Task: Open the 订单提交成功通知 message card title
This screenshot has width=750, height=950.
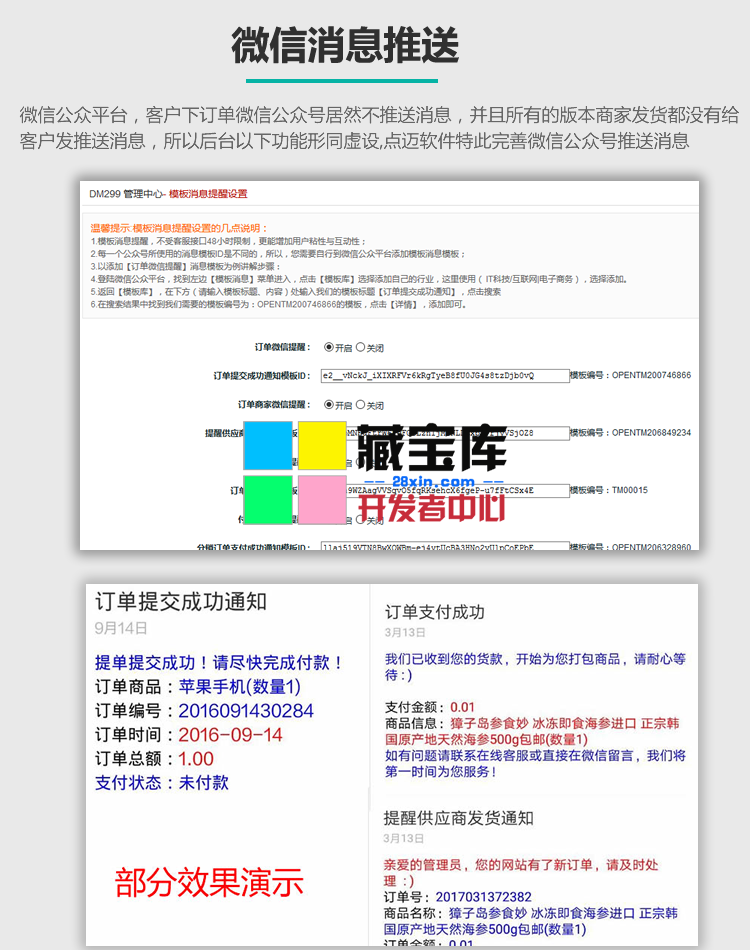Action: click(181, 602)
